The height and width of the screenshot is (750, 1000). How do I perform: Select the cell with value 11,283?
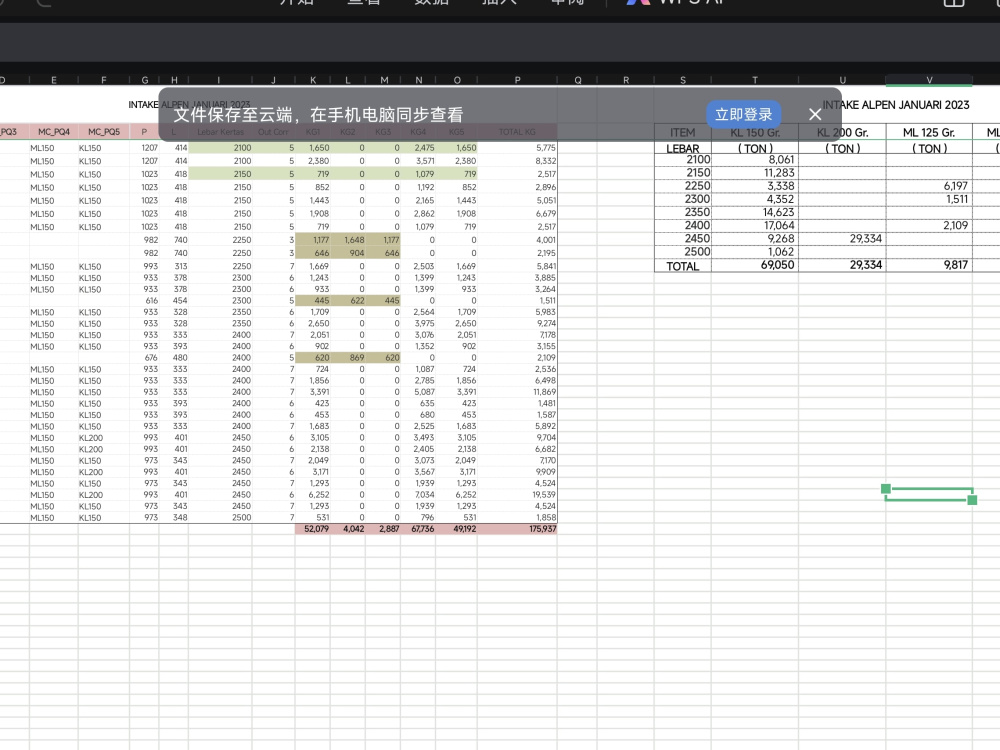coord(754,173)
